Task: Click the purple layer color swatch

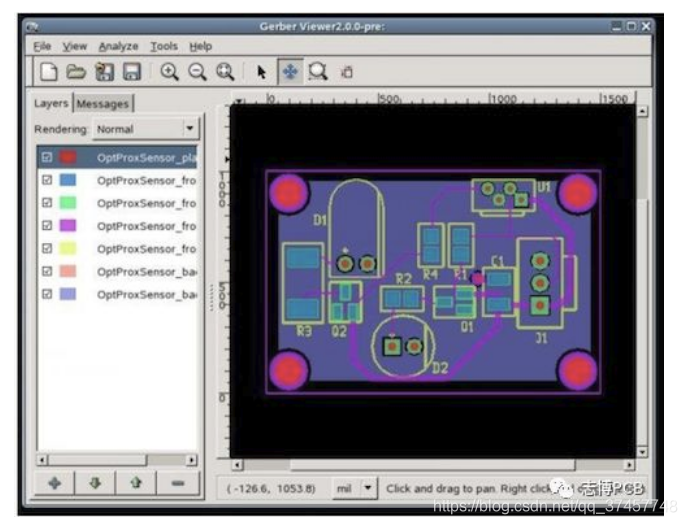Action: coord(68,226)
